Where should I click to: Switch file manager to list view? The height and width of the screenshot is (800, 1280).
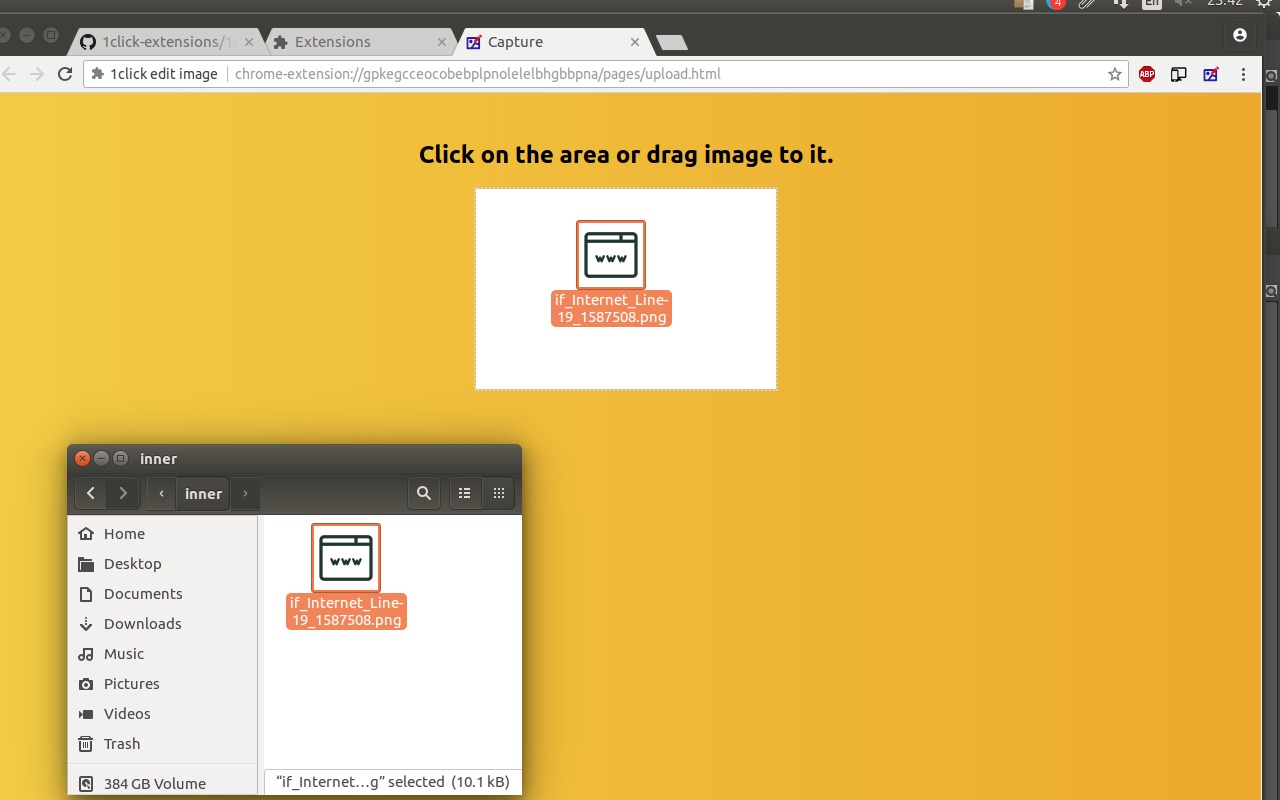pos(464,493)
